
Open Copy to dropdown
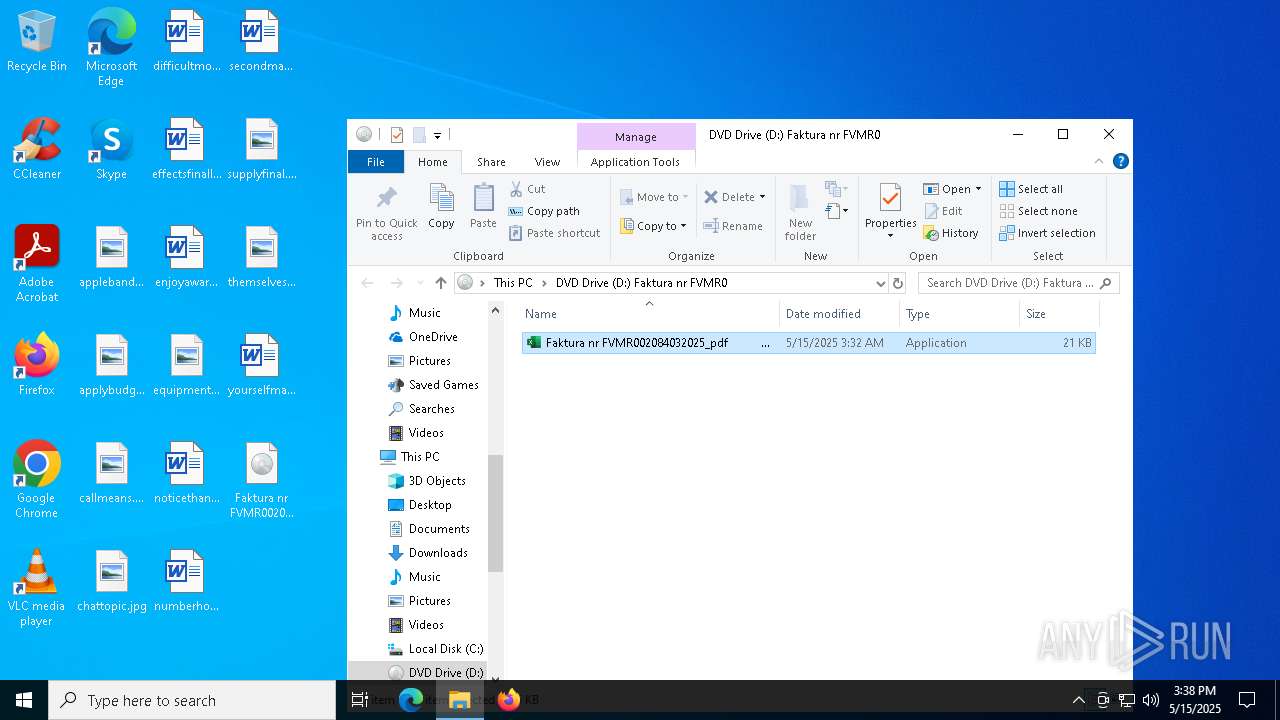(653, 226)
